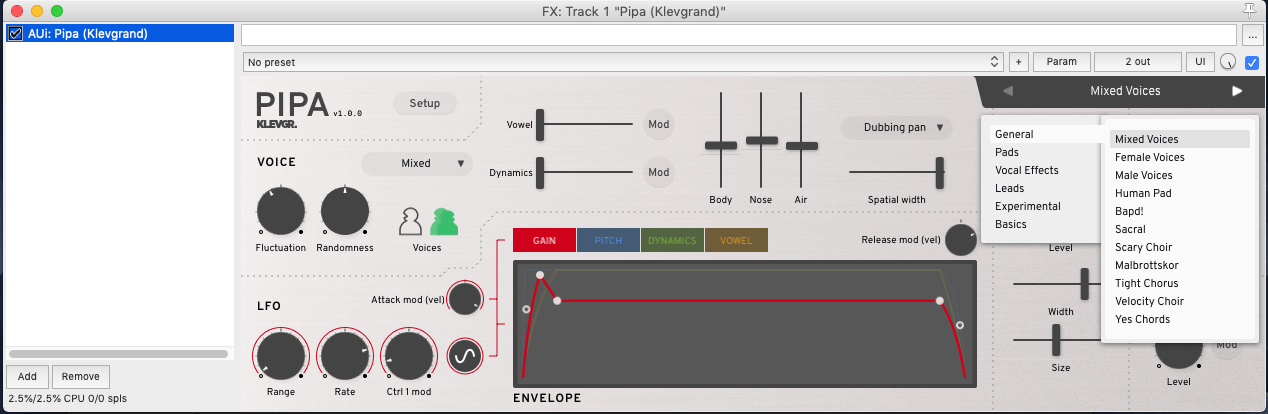Click the 2 out routing button
Image resolution: width=1268 pixels, height=414 pixels.
[x=1138, y=62]
